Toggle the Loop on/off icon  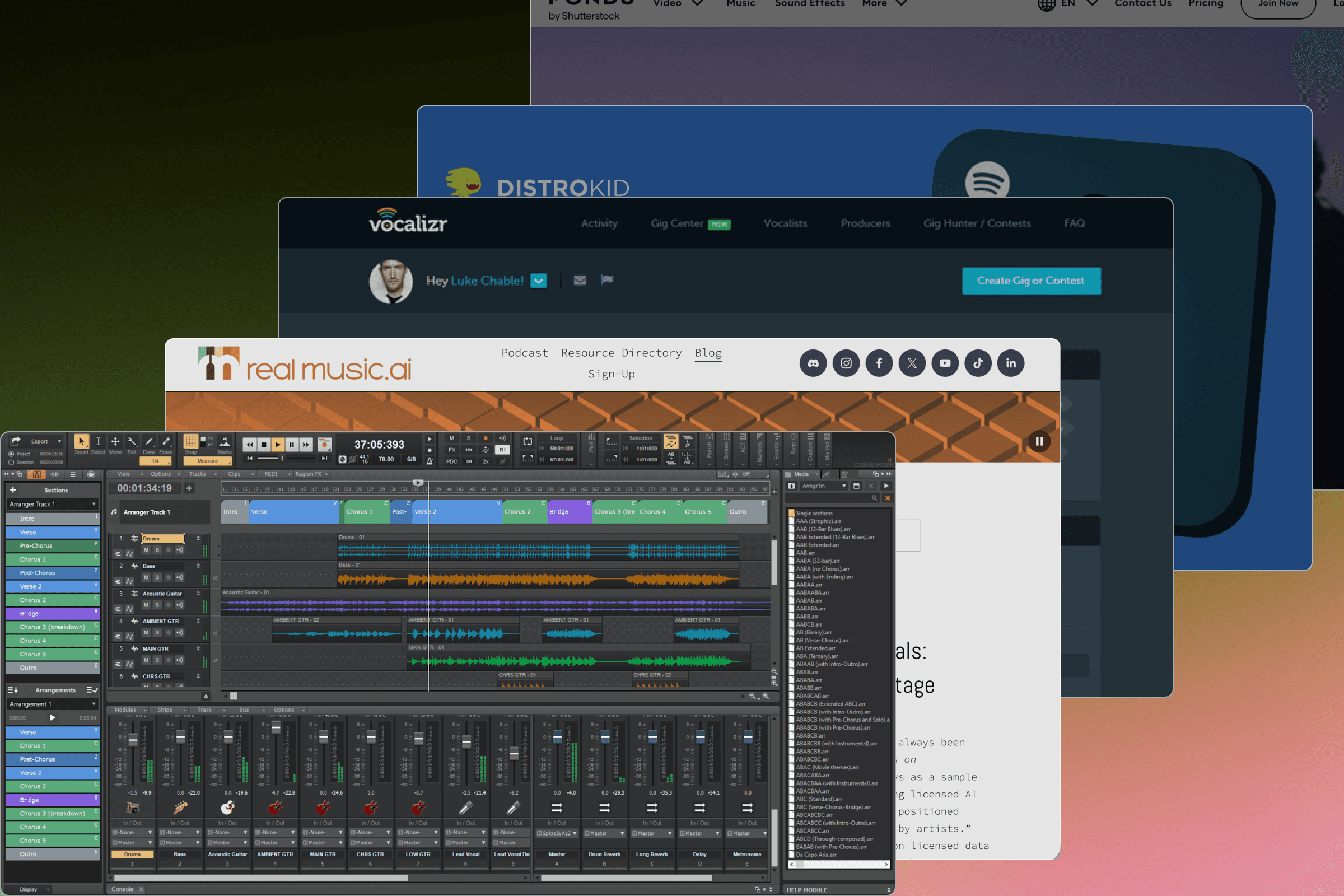528,441
